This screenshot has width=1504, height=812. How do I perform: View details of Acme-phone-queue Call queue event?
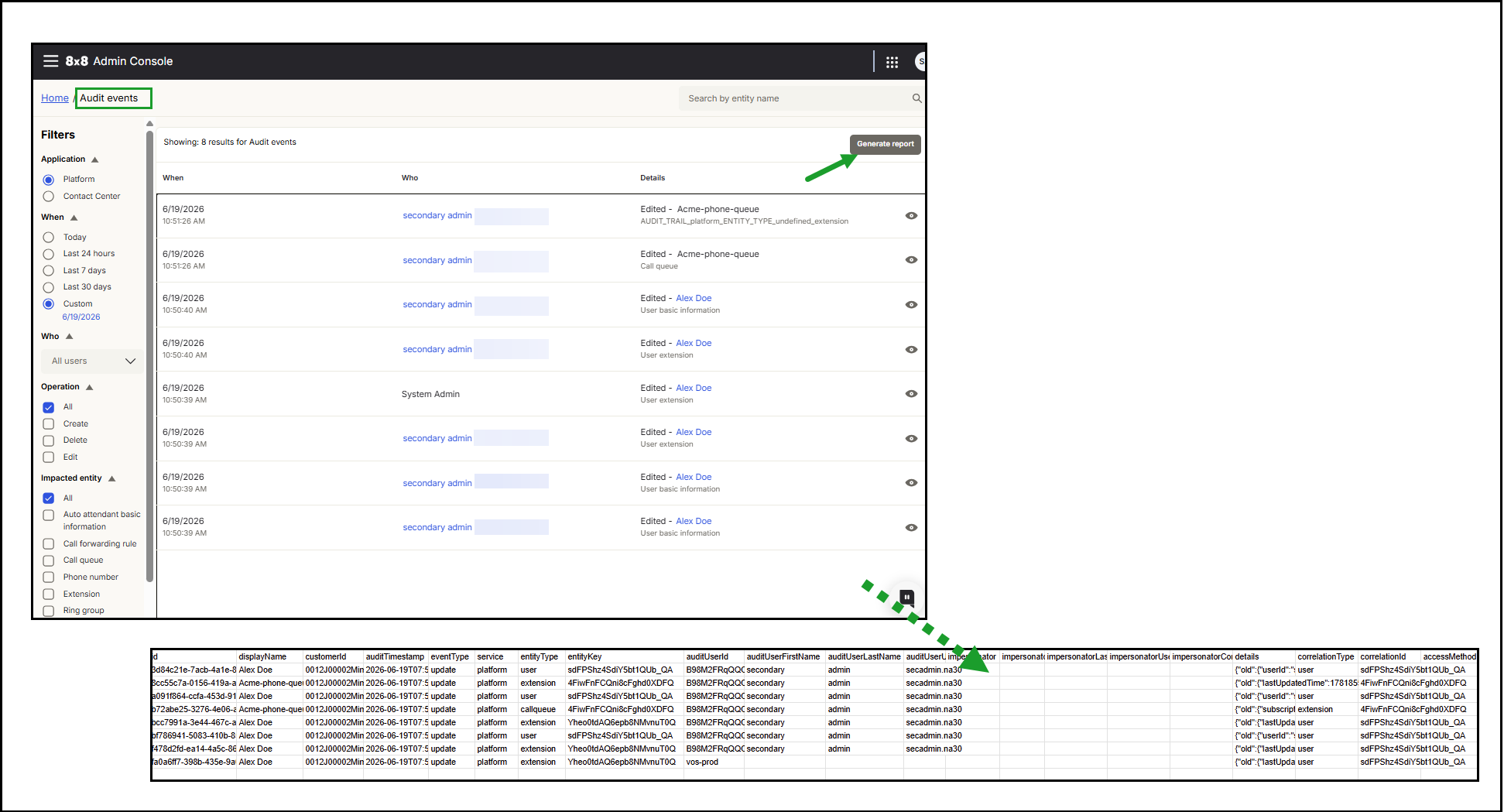tap(911, 260)
